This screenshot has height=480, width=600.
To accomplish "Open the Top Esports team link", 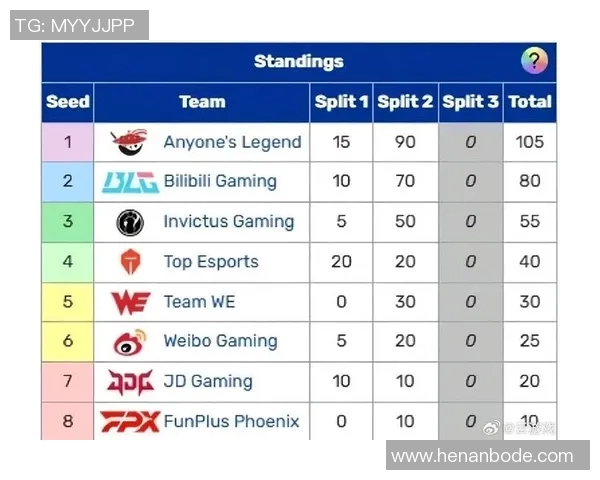I will [x=211, y=262].
